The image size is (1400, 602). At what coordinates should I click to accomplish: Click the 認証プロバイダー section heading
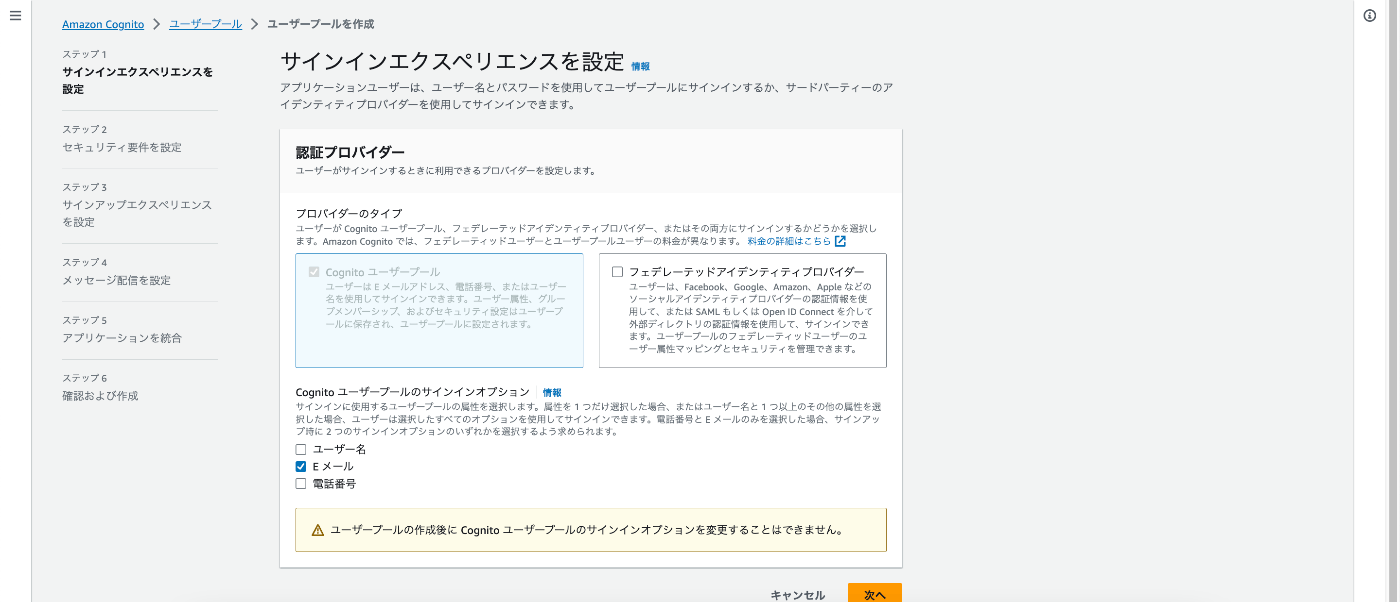pos(350,152)
